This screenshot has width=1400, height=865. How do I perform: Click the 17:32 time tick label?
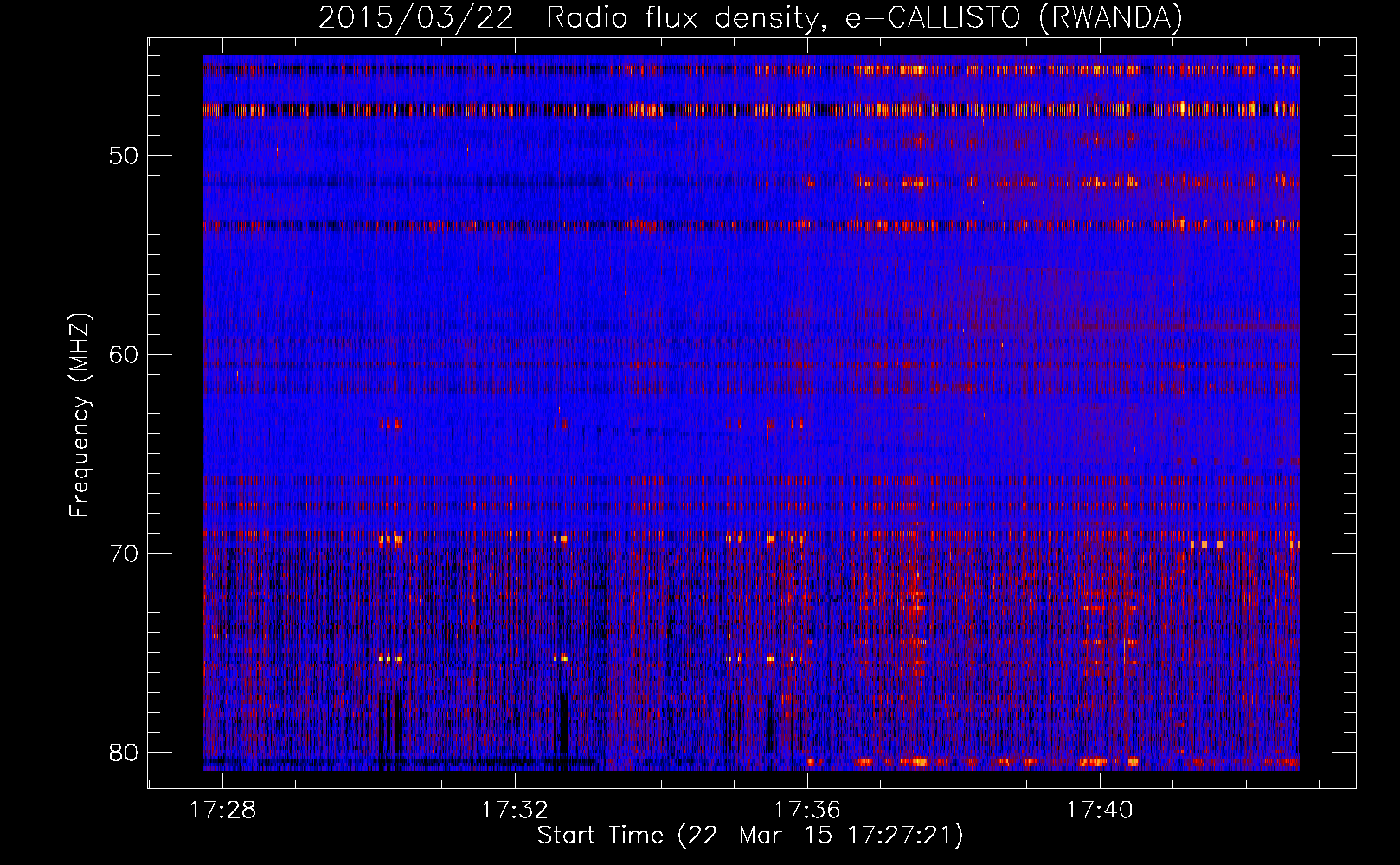[x=515, y=811]
